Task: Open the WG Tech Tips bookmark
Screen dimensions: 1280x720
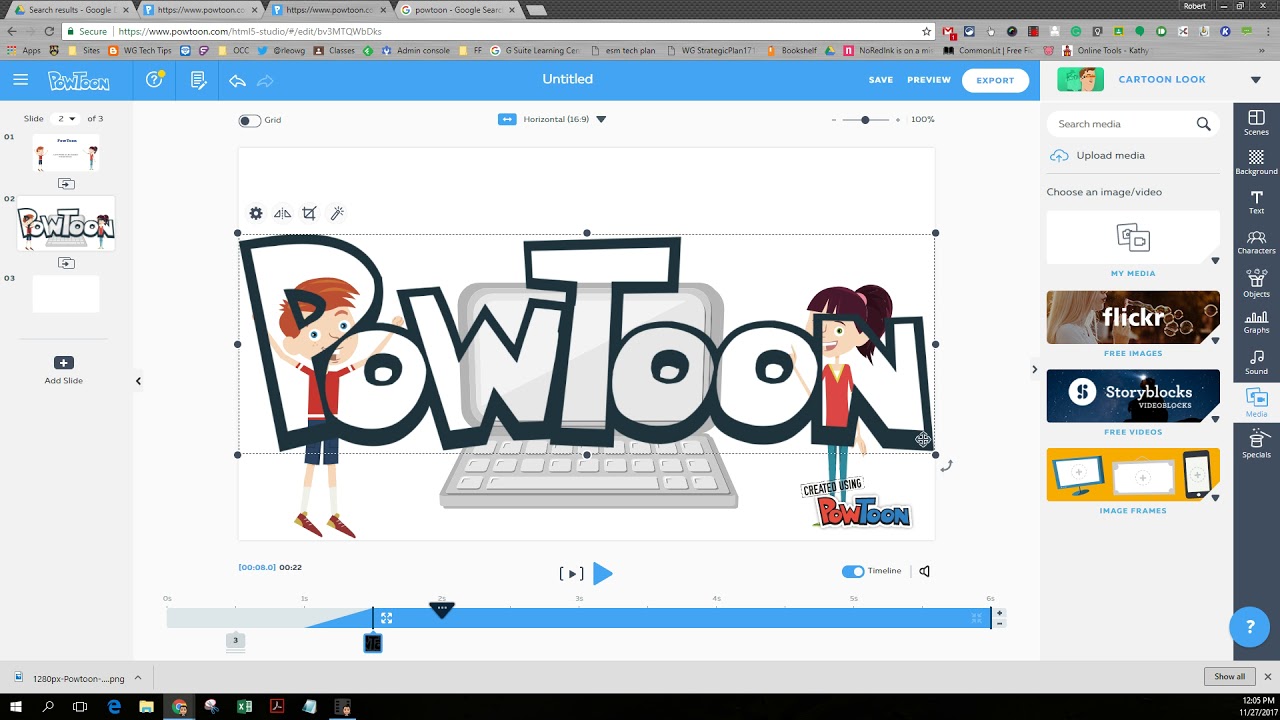Action: point(140,50)
